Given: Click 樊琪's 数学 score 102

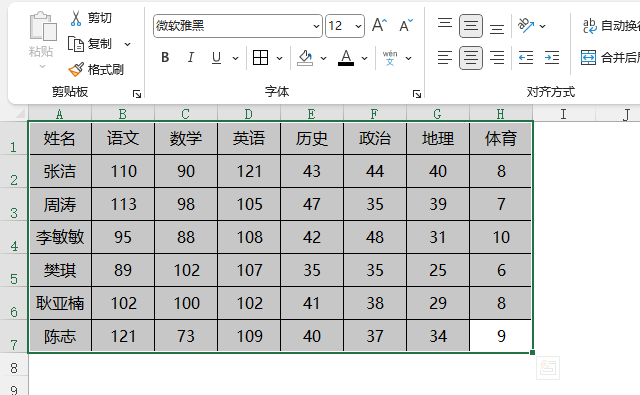Looking at the screenshot, I should (186, 271).
